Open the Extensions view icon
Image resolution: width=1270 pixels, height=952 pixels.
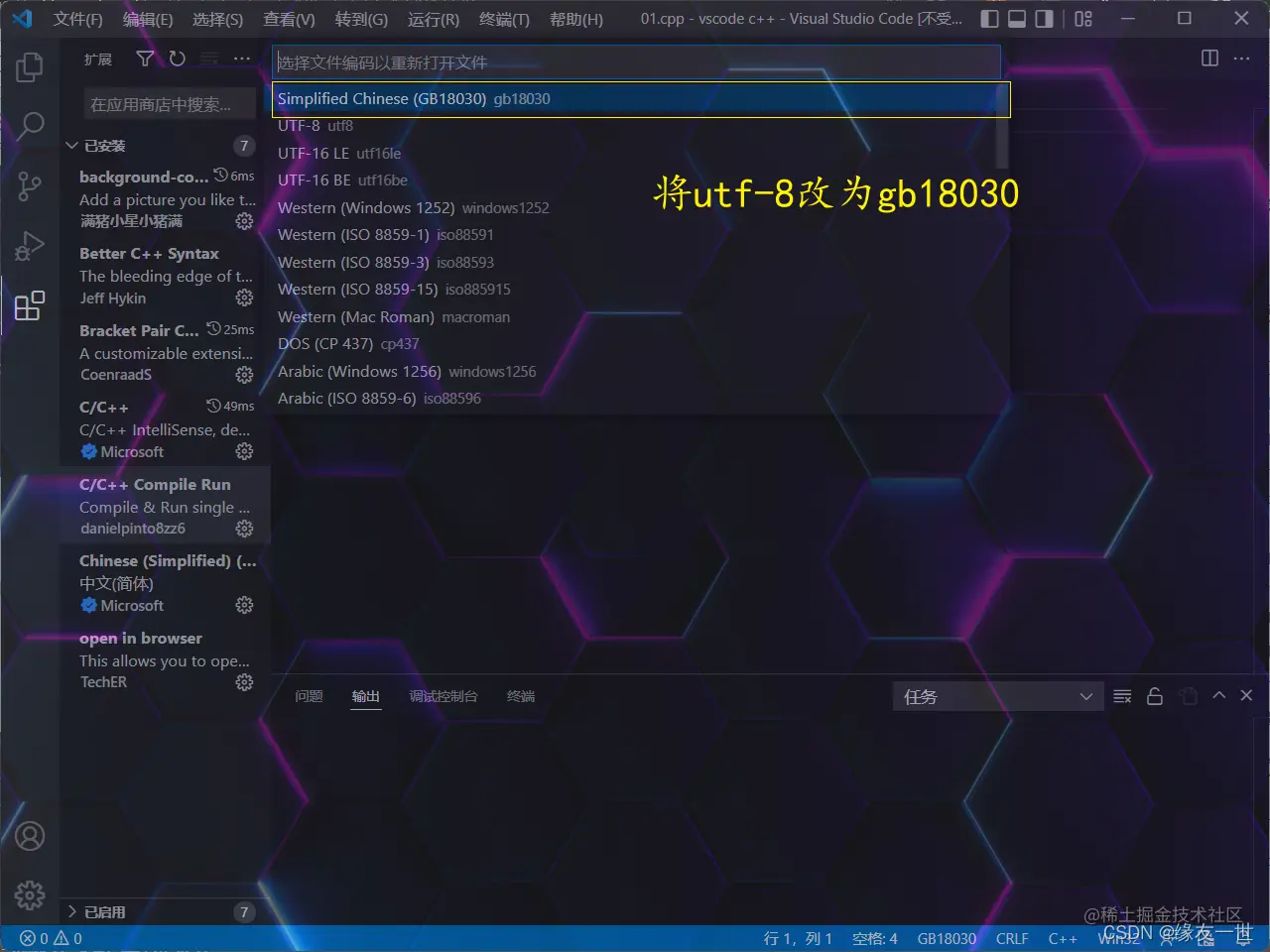30,304
